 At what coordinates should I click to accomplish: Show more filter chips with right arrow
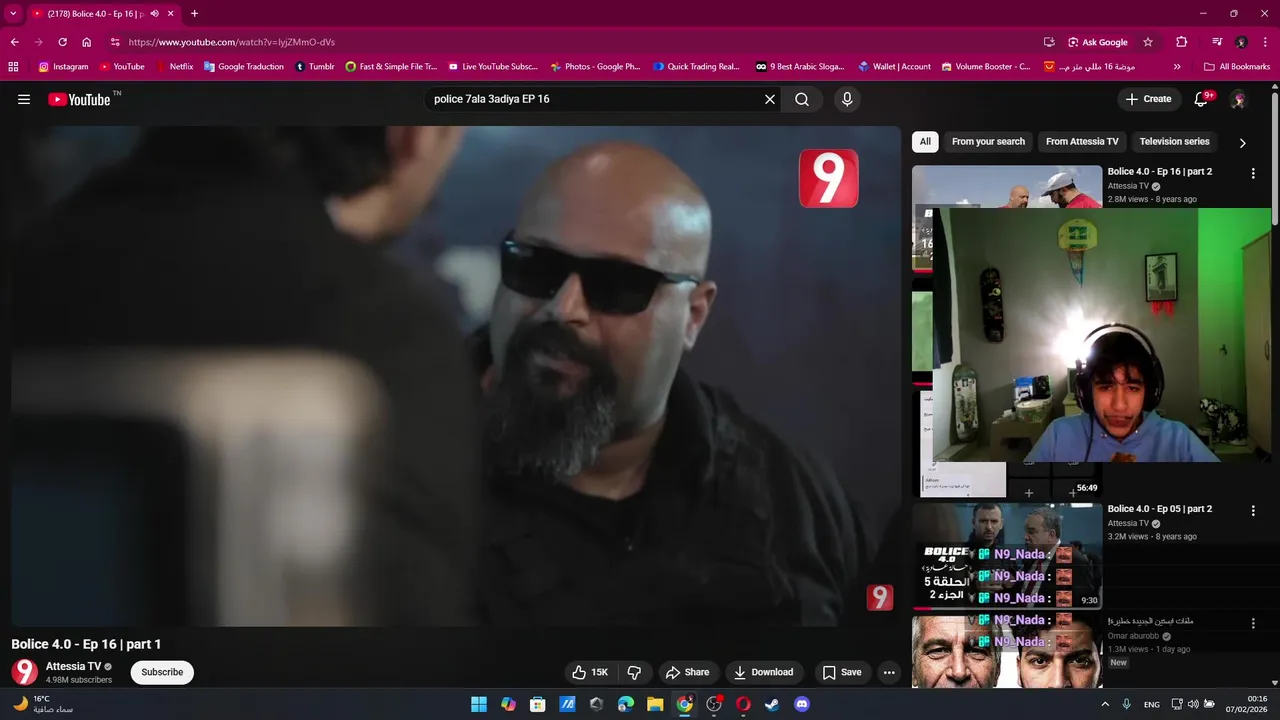[1242, 142]
